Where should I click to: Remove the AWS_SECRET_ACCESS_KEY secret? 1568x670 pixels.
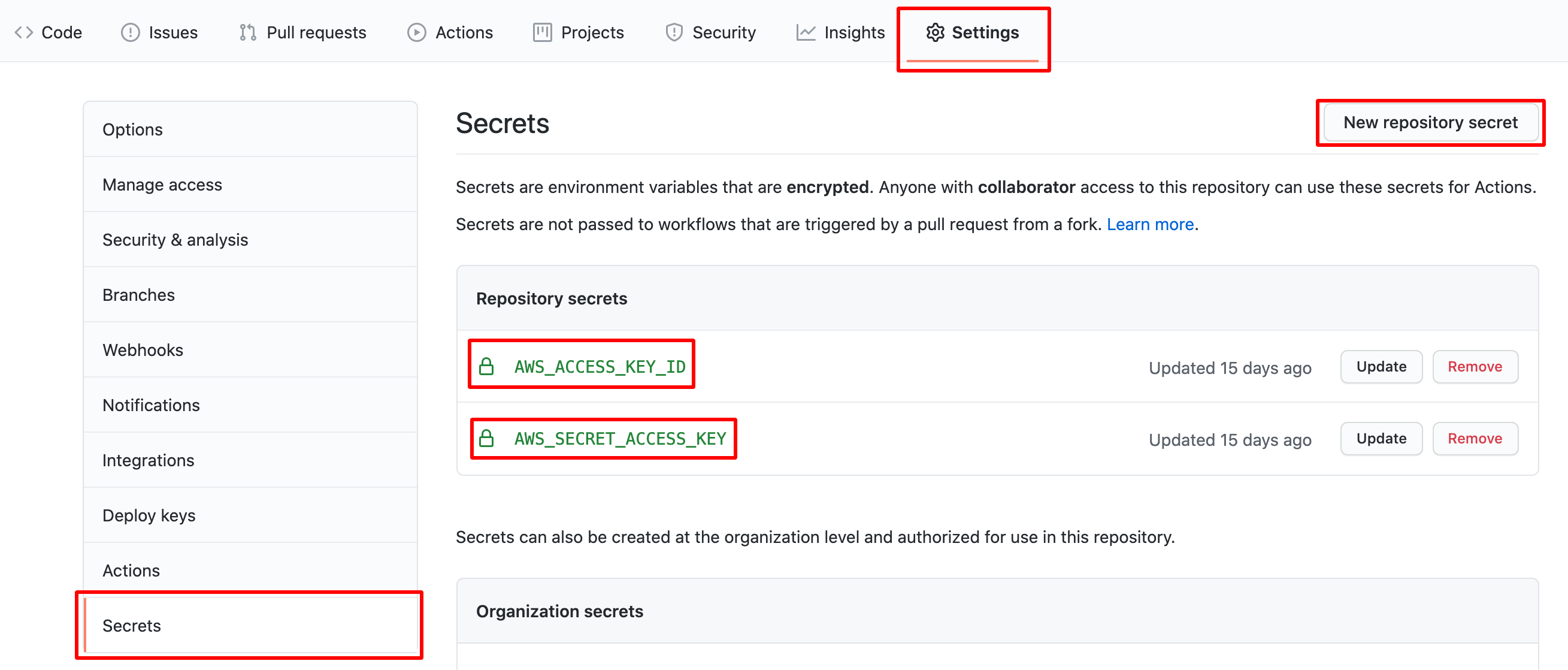(x=1475, y=438)
